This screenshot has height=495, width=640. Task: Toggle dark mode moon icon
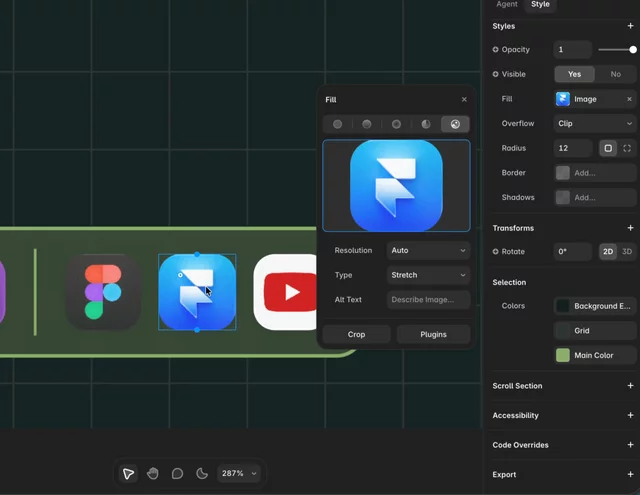point(202,473)
